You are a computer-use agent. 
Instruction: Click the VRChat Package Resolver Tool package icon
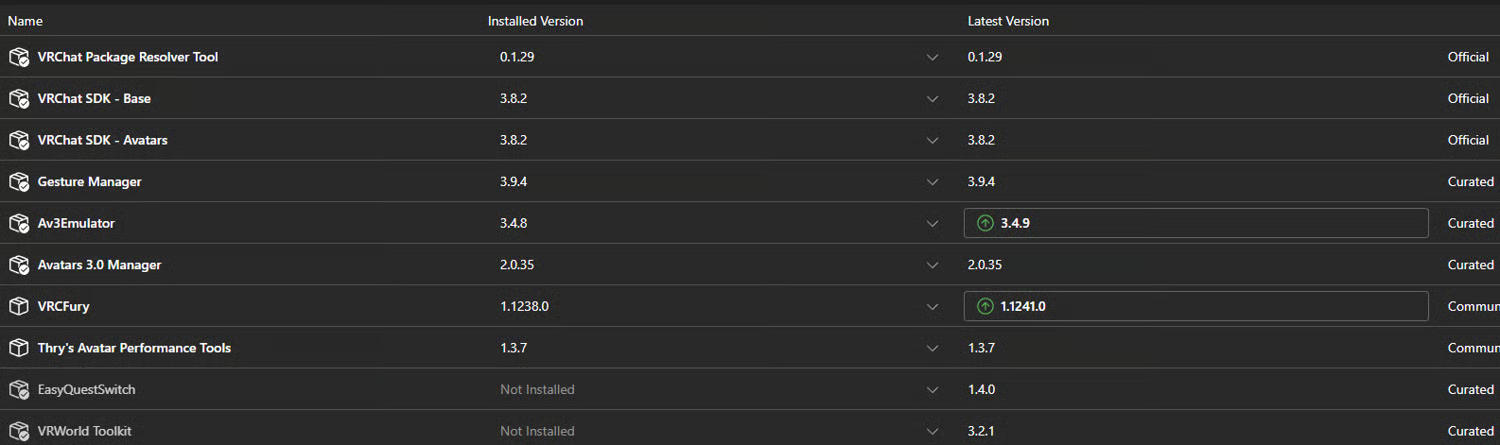(x=18, y=57)
